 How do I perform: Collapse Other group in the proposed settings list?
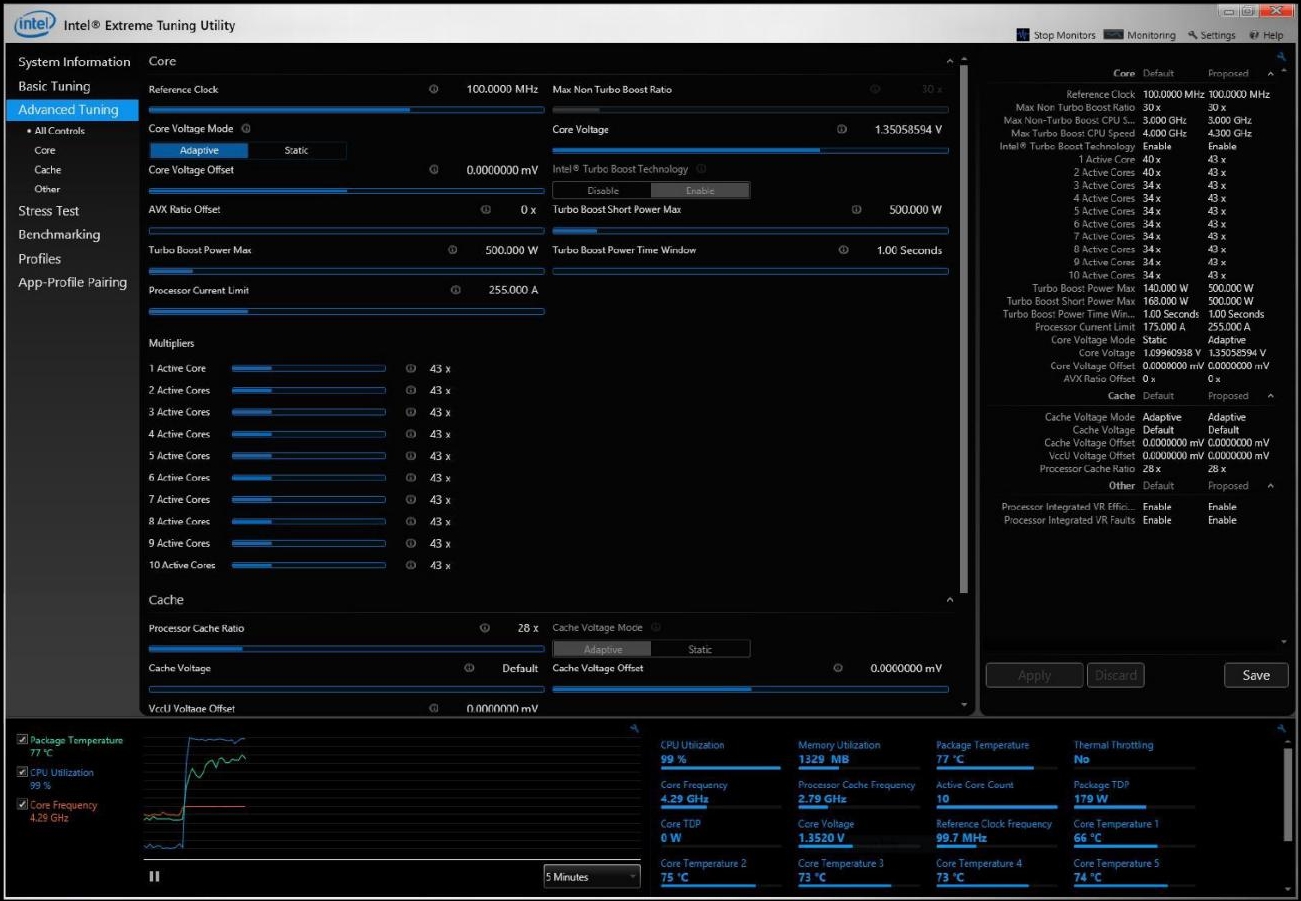point(1270,486)
